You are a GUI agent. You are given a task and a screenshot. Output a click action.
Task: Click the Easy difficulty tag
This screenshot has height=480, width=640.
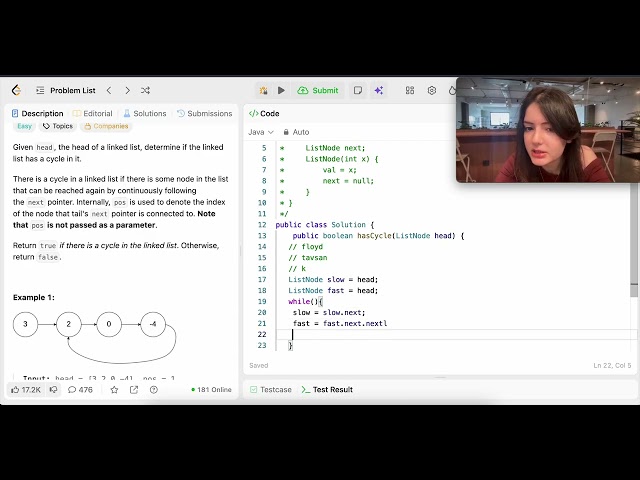coord(24,126)
